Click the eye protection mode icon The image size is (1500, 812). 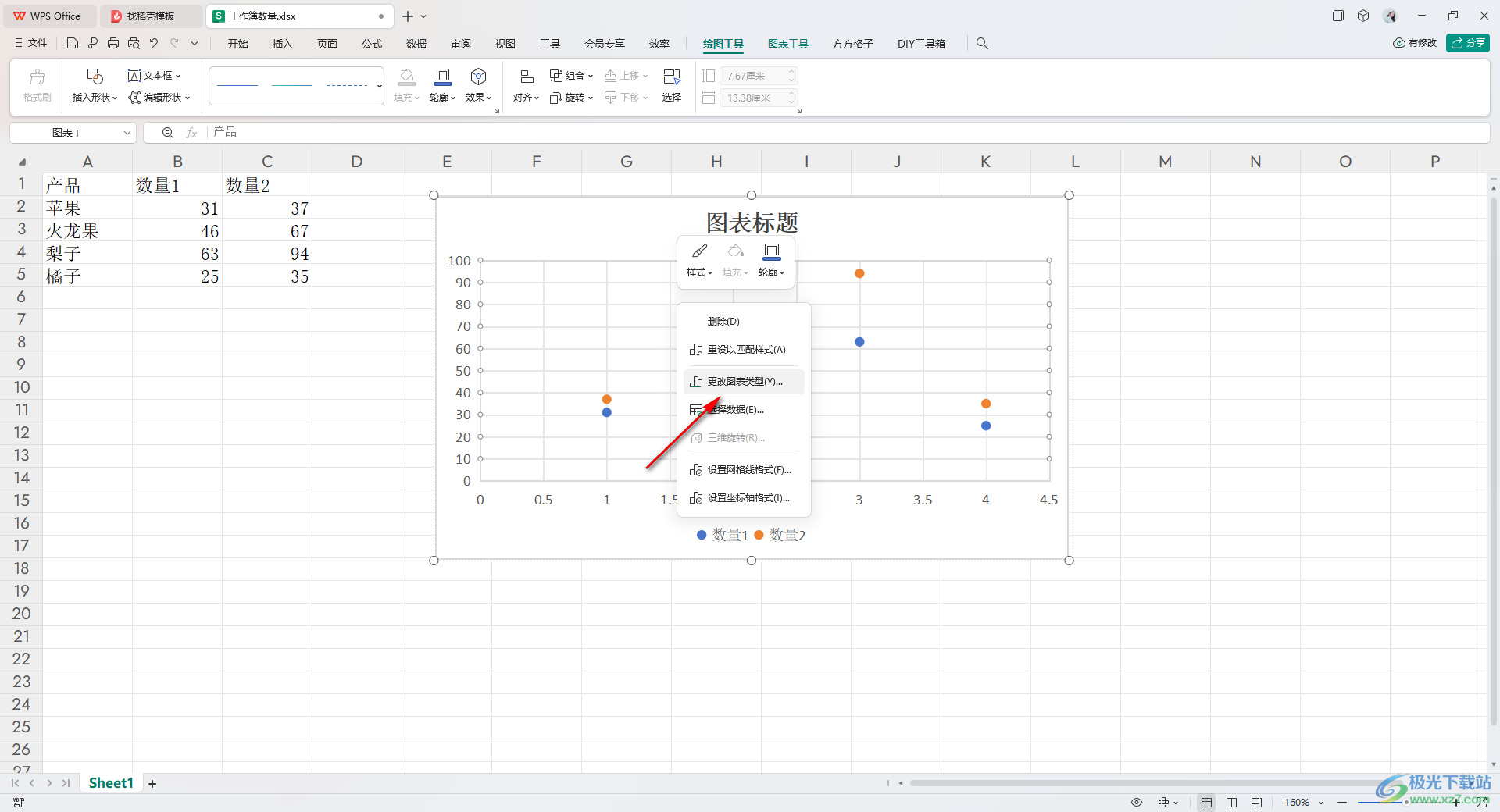pos(1137,803)
